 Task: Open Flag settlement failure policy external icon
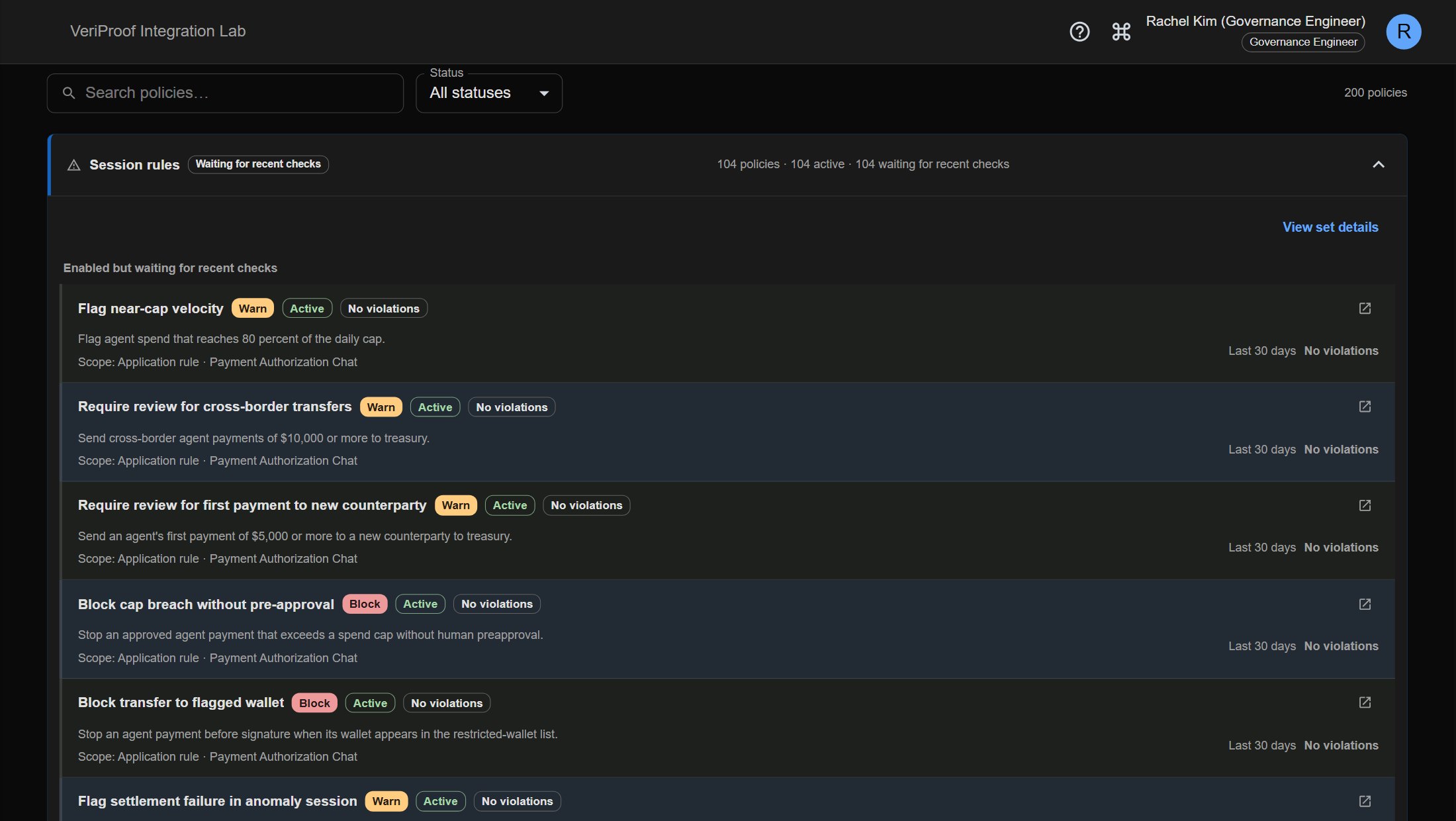[1365, 801]
